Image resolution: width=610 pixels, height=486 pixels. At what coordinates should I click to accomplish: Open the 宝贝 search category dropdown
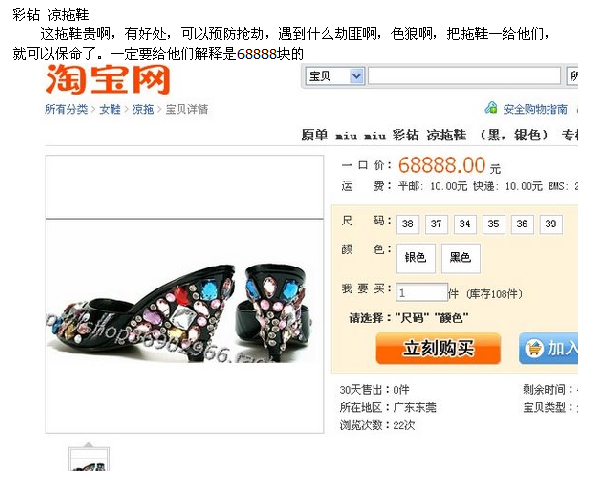tap(335, 76)
